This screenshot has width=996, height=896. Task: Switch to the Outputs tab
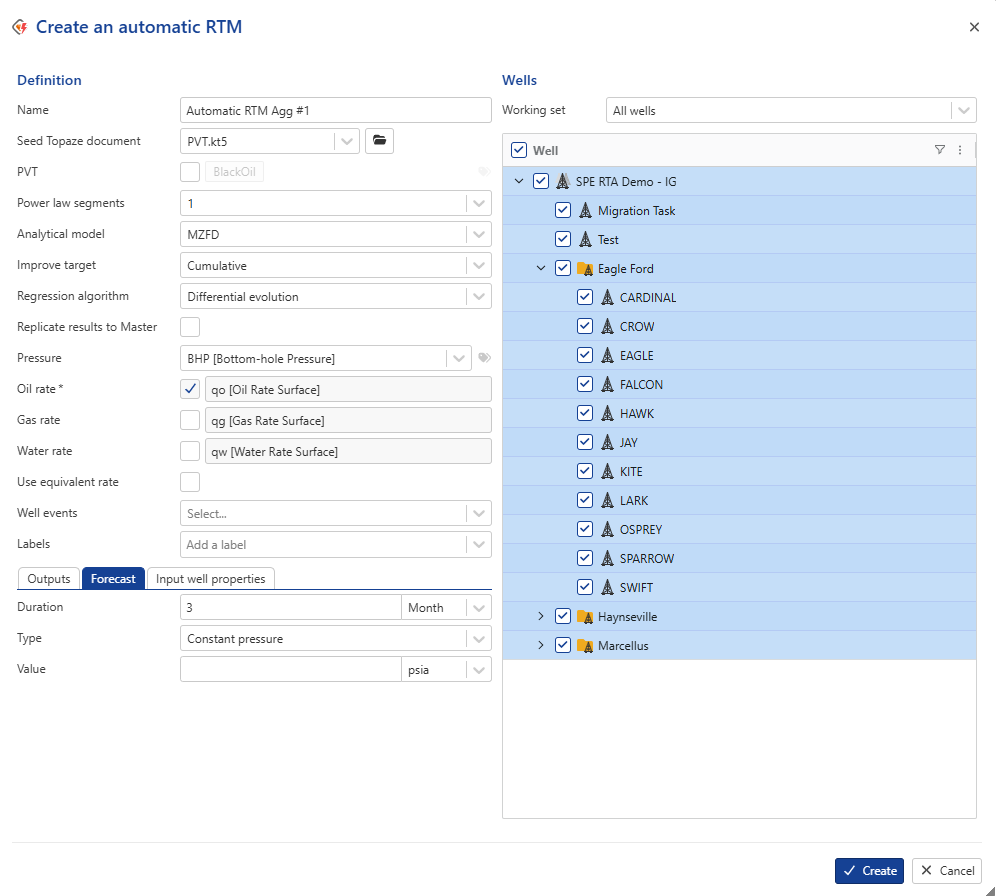pyautogui.click(x=49, y=579)
